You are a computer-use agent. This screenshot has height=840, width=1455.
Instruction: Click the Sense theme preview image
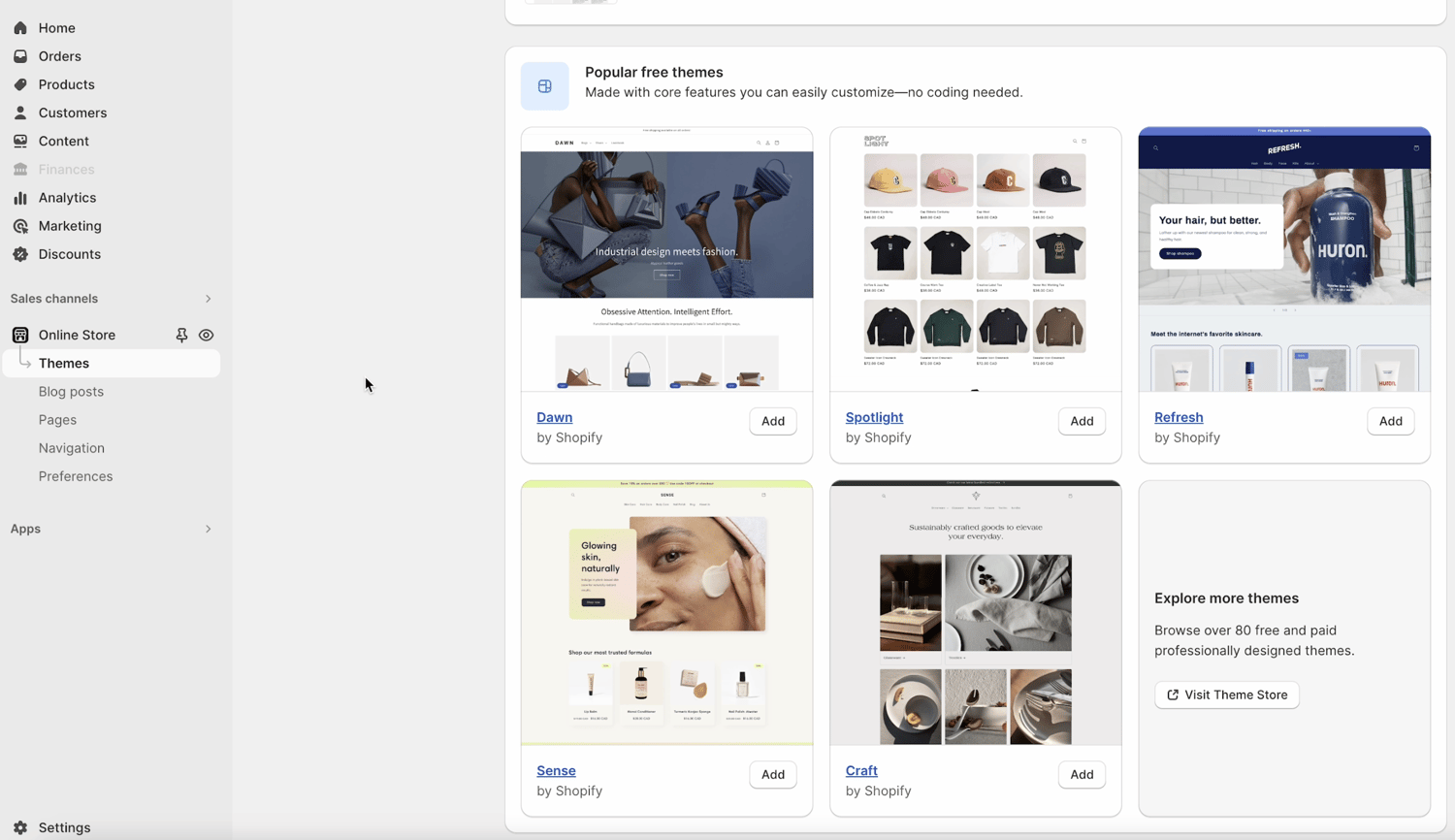[x=666, y=611]
